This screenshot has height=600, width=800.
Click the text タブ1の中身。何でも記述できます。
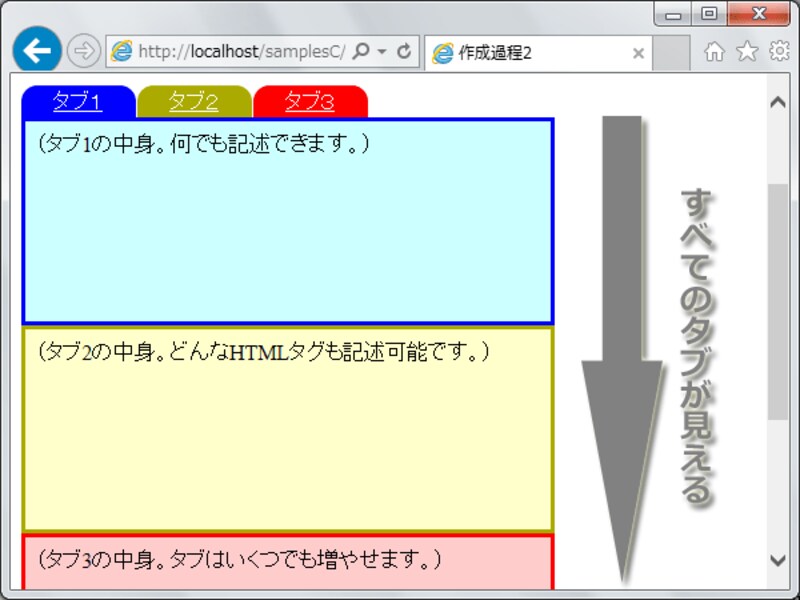(204, 144)
